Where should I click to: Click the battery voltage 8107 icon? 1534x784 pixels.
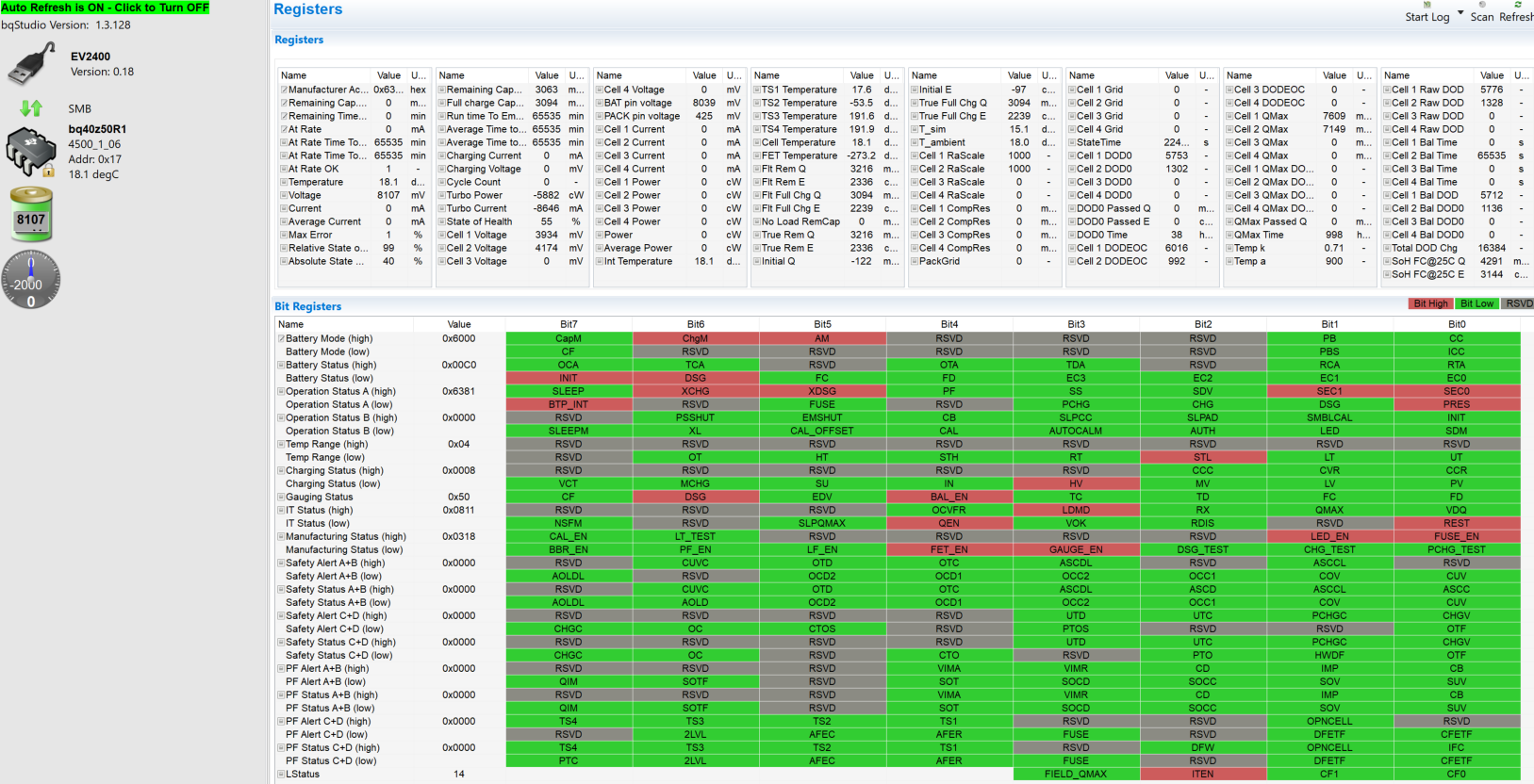click(x=31, y=214)
